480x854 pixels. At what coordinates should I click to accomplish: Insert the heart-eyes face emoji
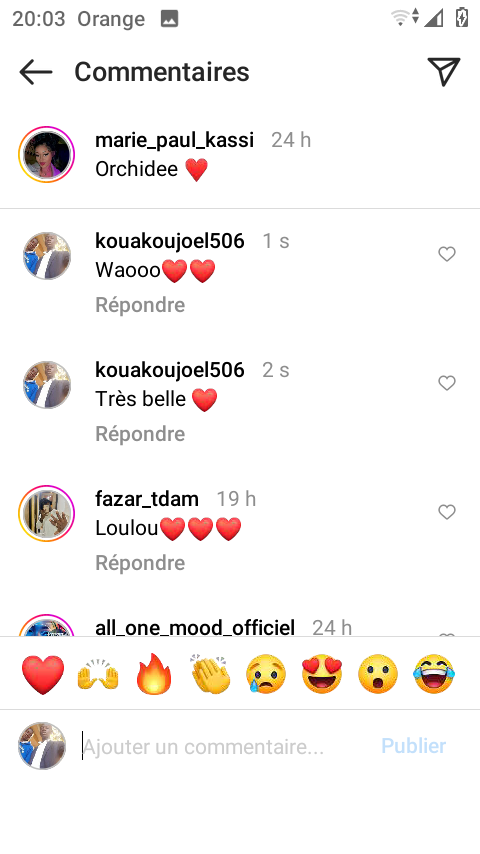pyautogui.click(x=322, y=674)
